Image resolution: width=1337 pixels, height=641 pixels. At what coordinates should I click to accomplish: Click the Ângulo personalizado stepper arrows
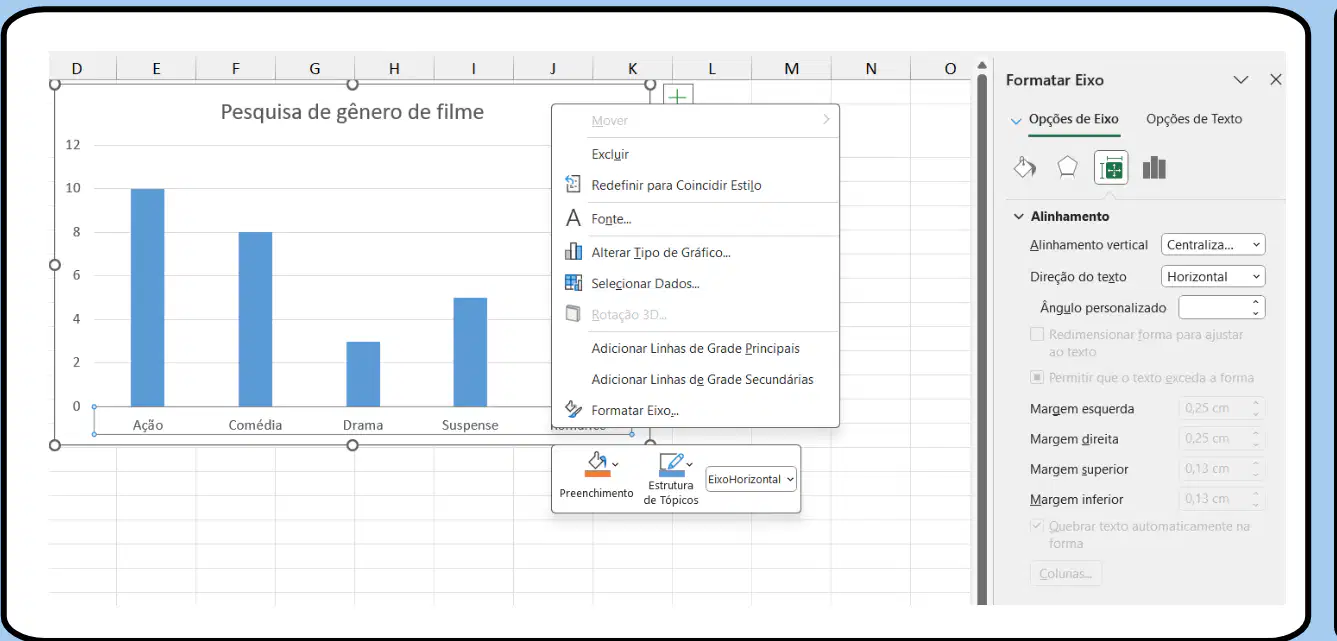pyautogui.click(x=1256, y=307)
